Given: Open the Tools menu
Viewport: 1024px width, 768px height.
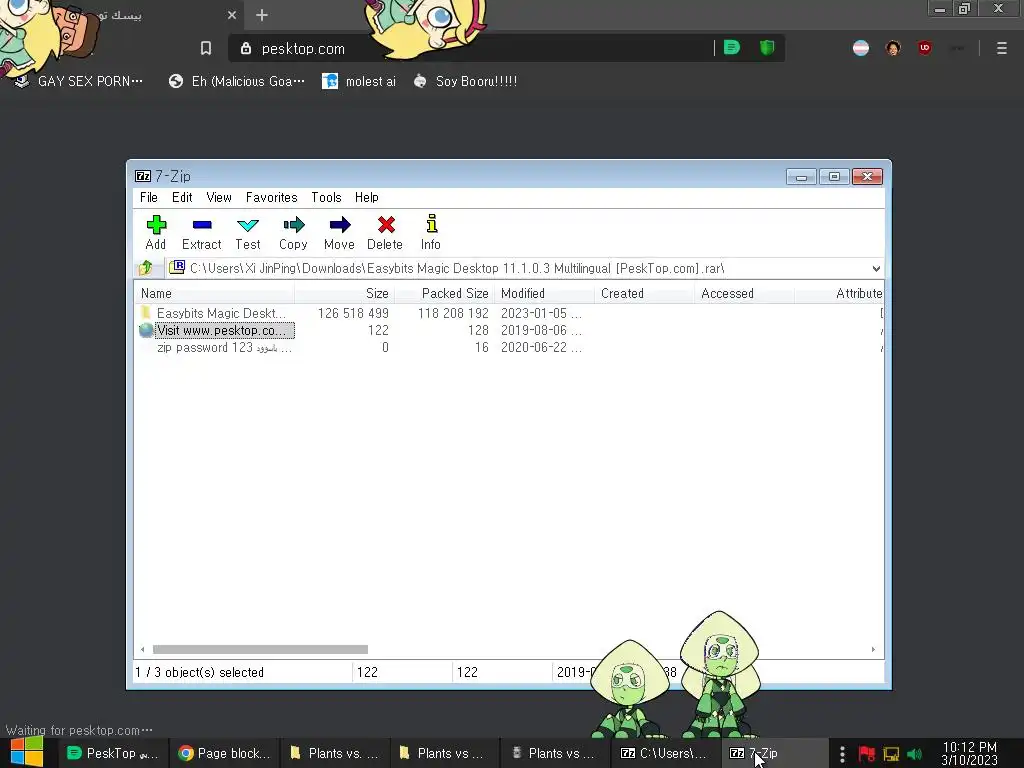Looking at the screenshot, I should pos(326,197).
